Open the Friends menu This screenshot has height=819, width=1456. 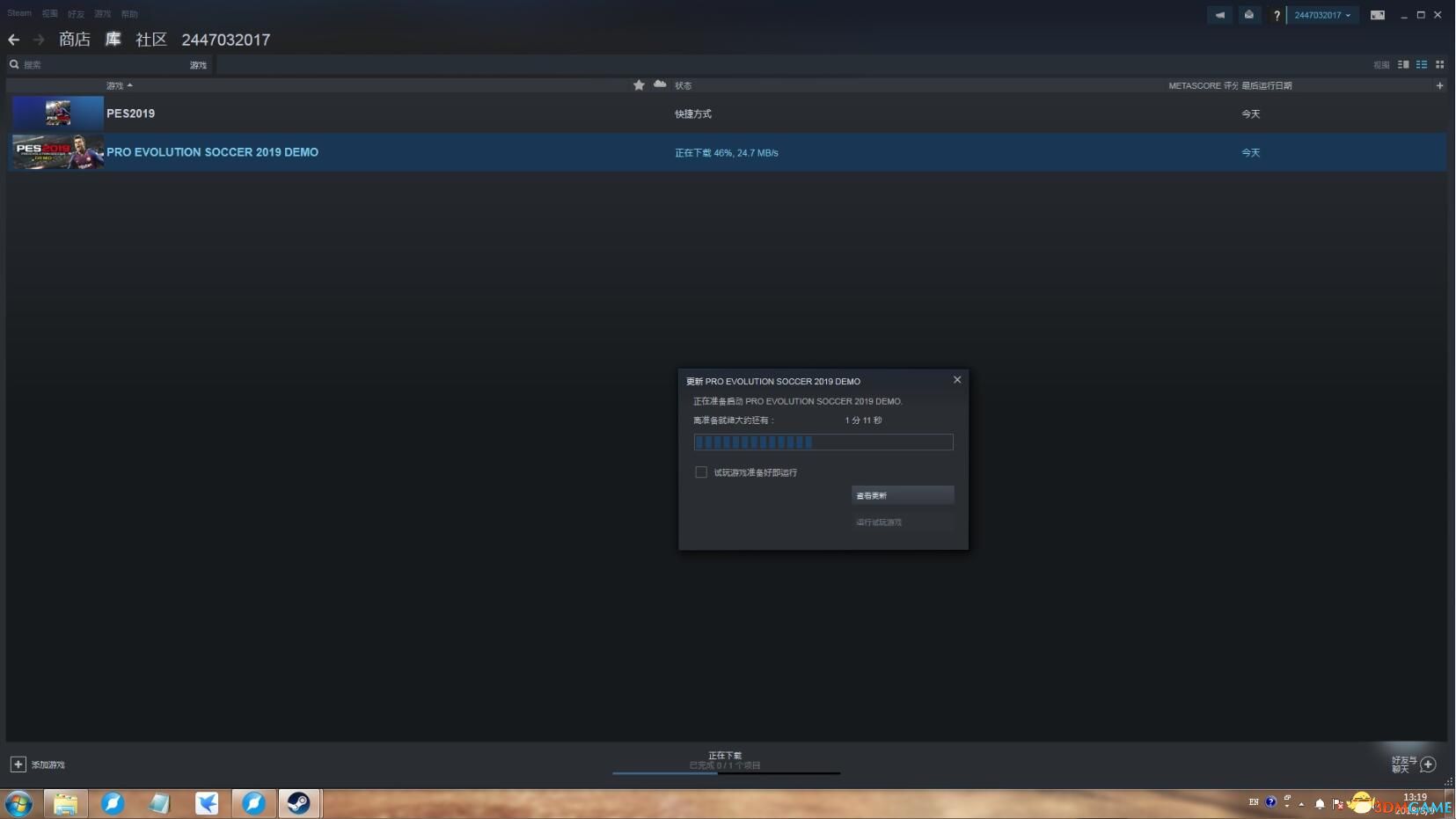(77, 14)
